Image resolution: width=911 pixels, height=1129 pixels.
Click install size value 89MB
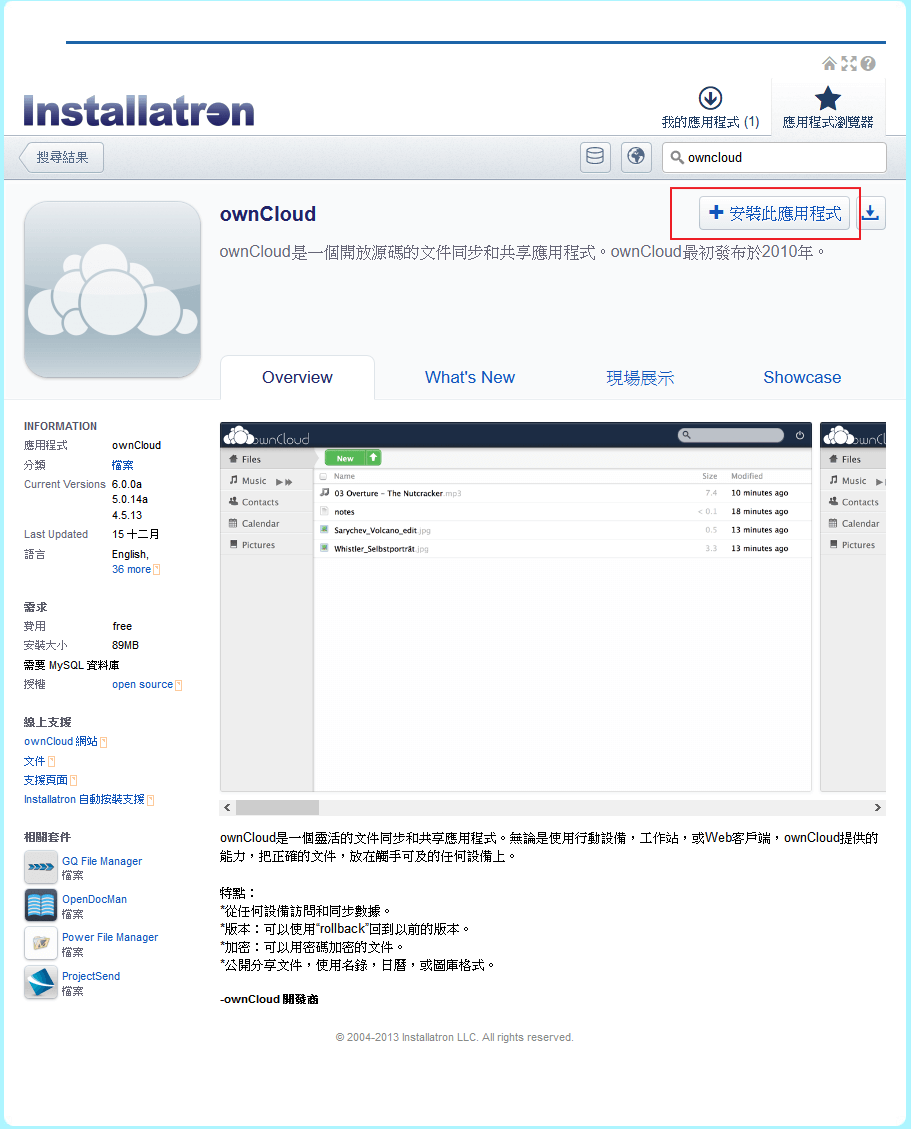coord(125,646)
